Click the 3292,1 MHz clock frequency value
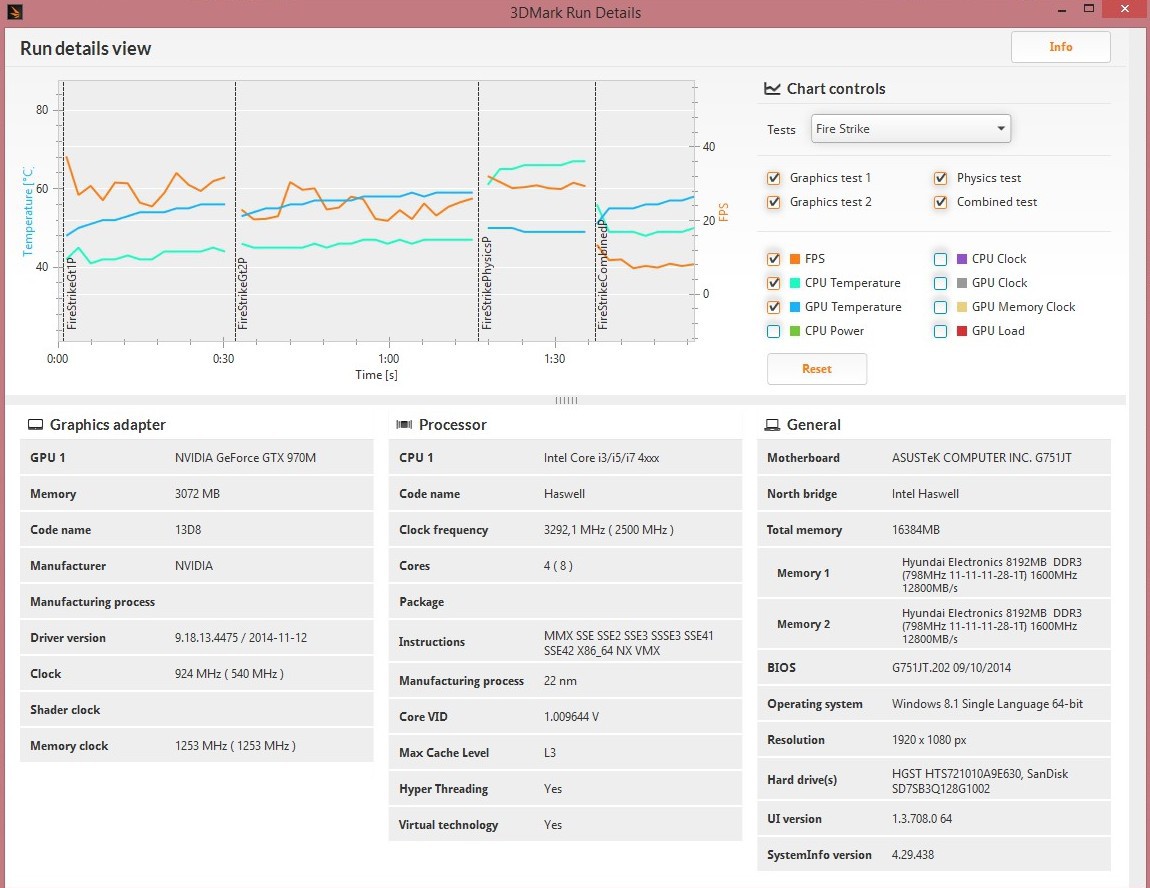The width and height of the screenshot is (1150, 888). [609, 529]
